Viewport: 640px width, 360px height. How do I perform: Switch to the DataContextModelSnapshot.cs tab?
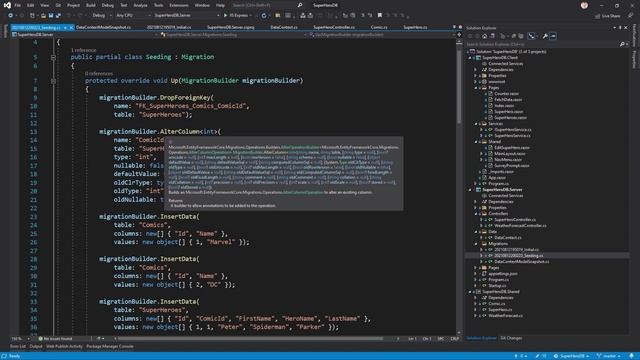tap(103, 27)
